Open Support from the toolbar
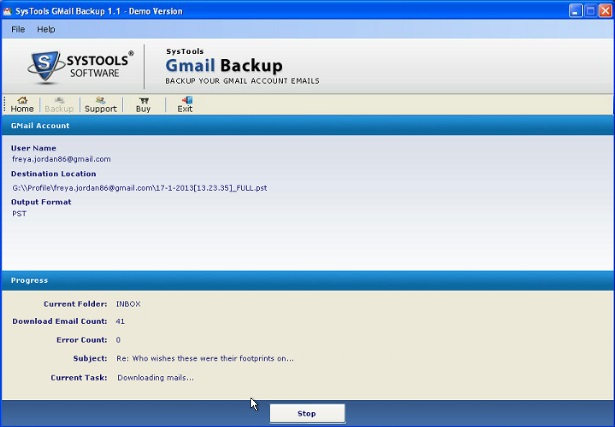 coord(101,105)
